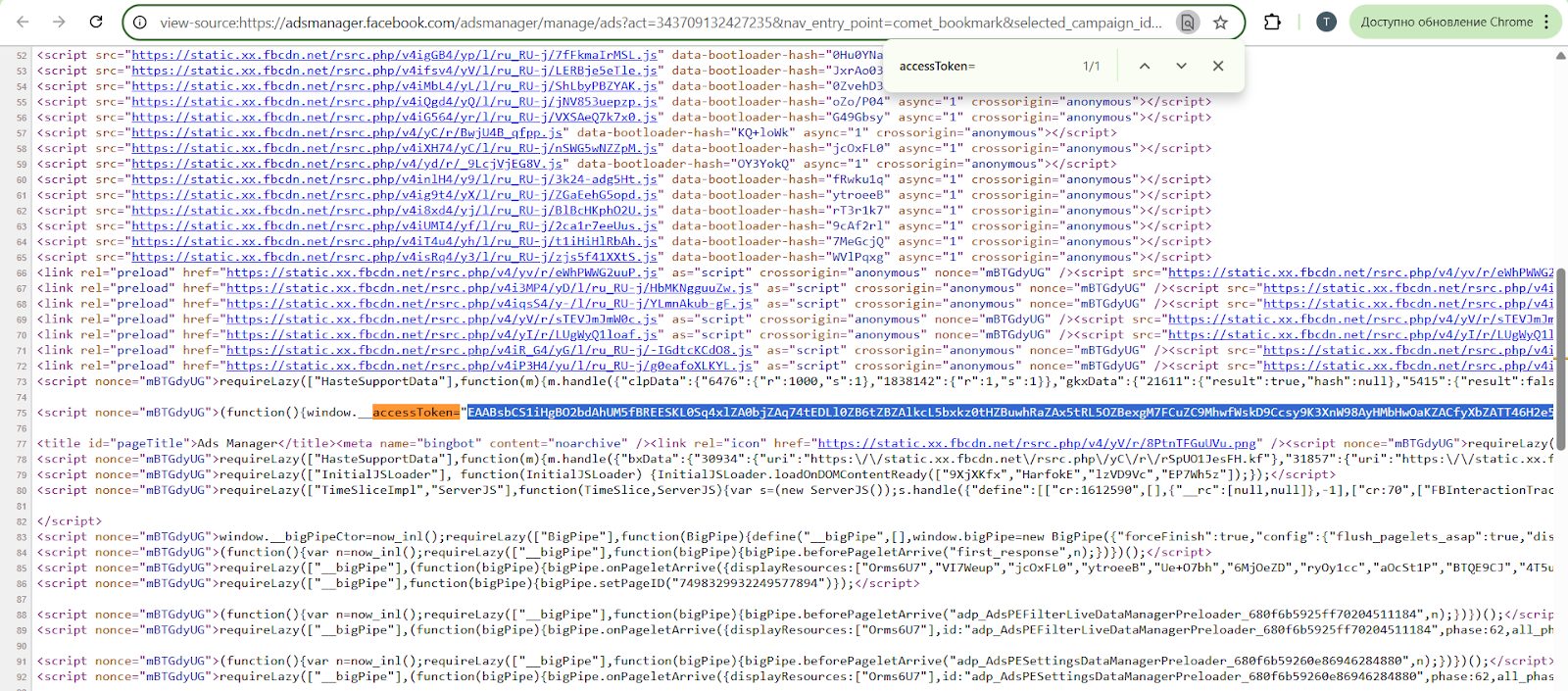This screenshot has height=691, width=1568.
Task: Open the 7fFkmaIrMSL.js link on line 52
Action: click(x=394, y=55)
